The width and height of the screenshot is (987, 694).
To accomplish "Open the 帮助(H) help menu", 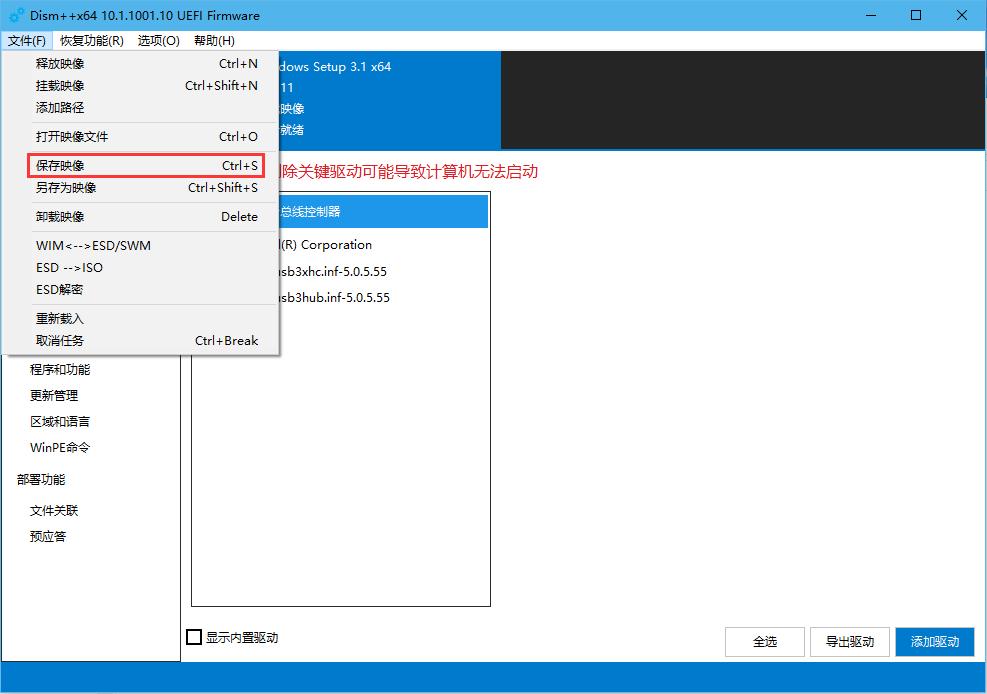I will click(x=213, y=41).
